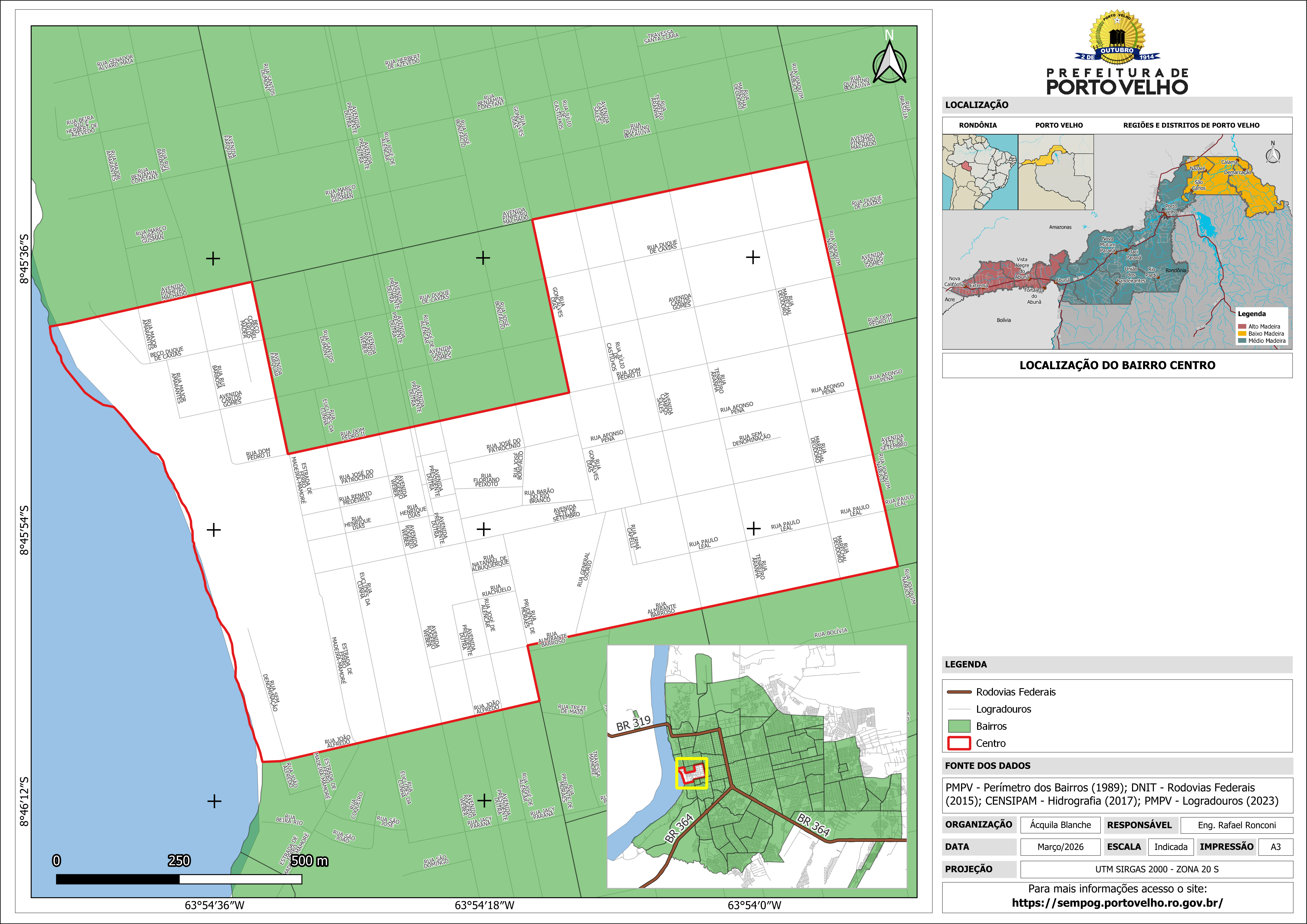Click the UTM SIRGAS 2000 projection field
The height and width of the screenshot is (924, 1307).
[1156, 869]
